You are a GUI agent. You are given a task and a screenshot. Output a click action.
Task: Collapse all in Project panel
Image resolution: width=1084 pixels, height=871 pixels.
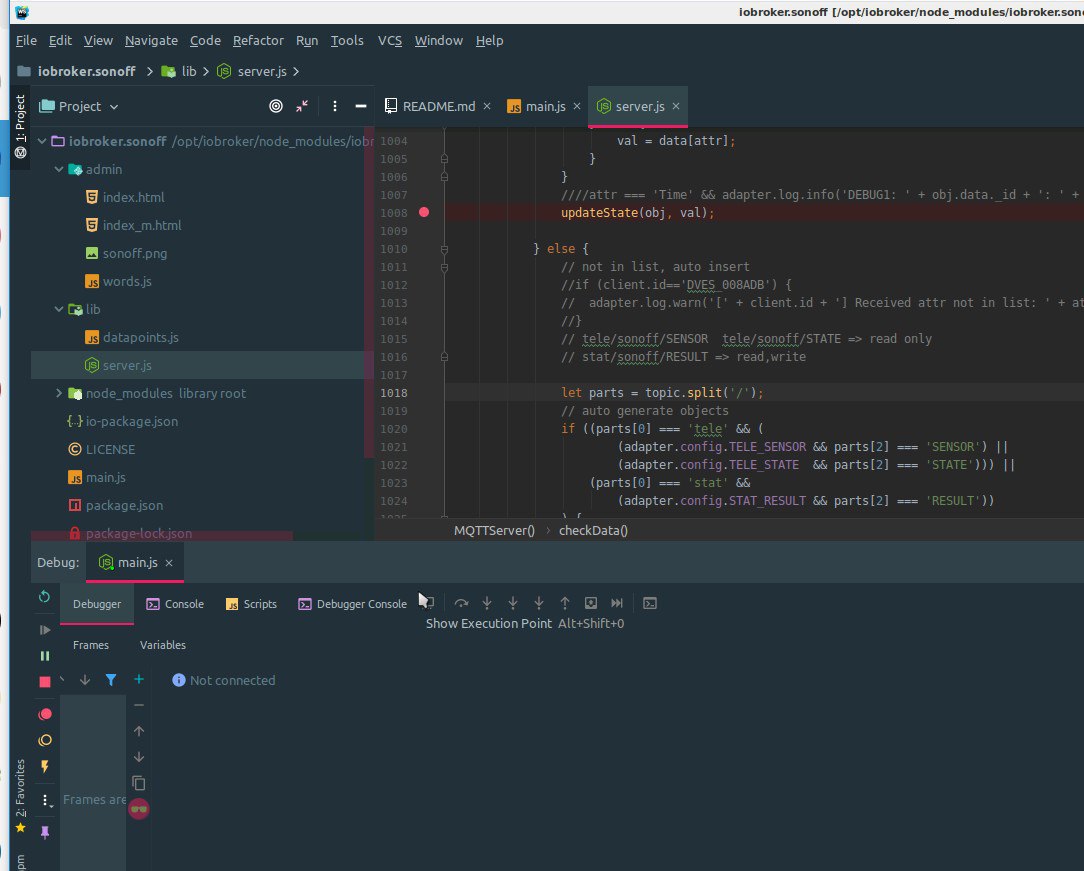click(x=302, y=106)
